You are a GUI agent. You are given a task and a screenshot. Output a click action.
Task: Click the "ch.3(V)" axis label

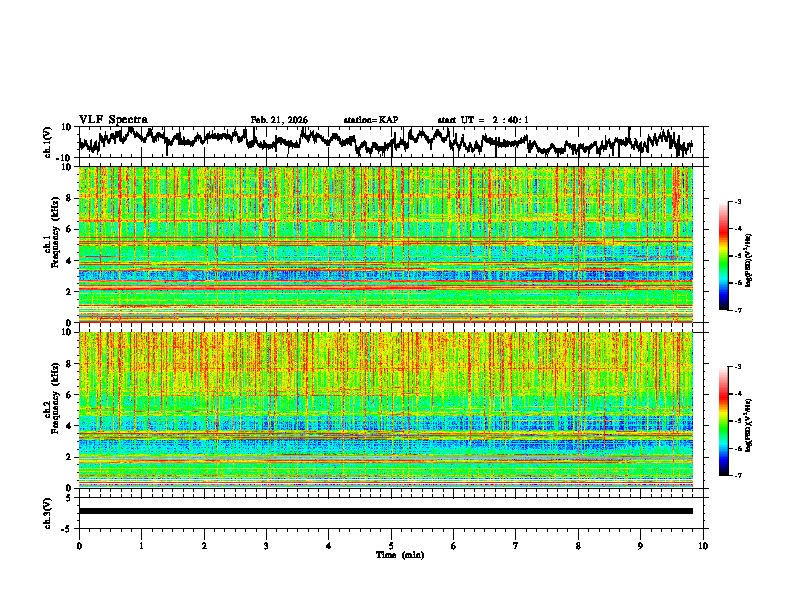(48, 514)
